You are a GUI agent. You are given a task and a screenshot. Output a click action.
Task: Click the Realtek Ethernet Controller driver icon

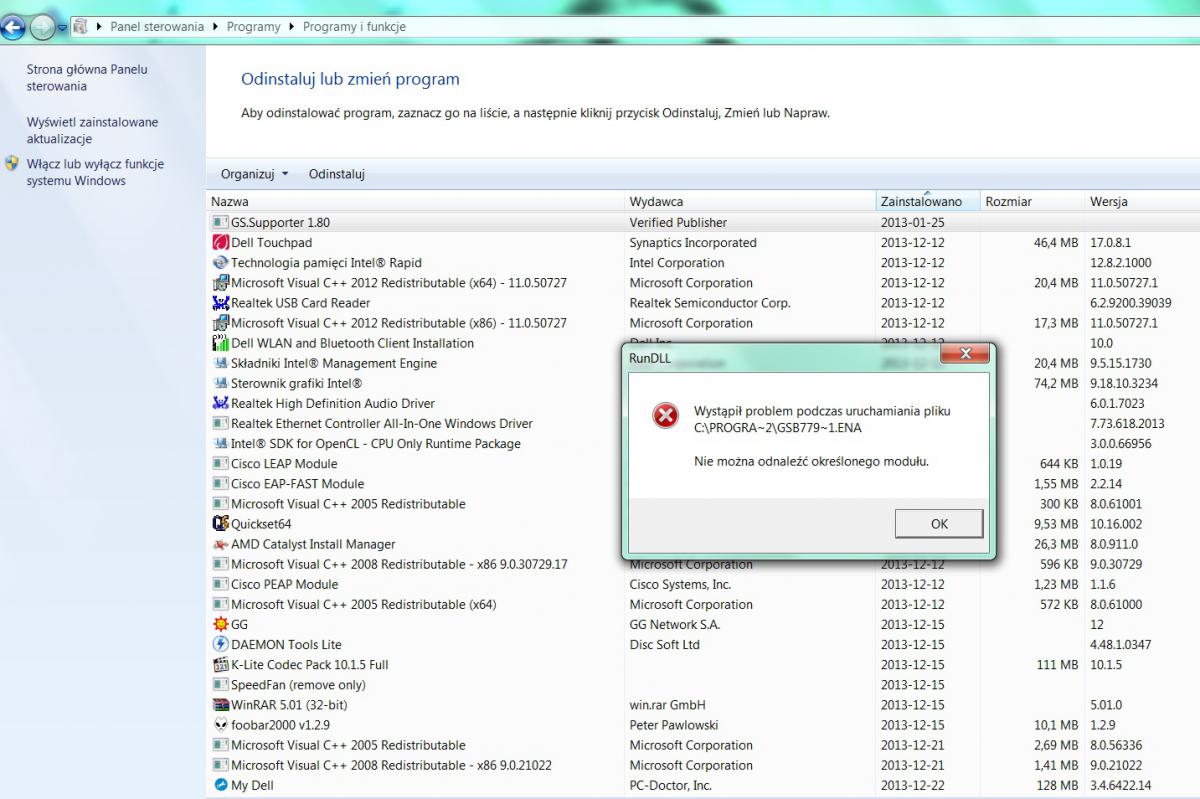pyautogui.click(x=221, y=423)
